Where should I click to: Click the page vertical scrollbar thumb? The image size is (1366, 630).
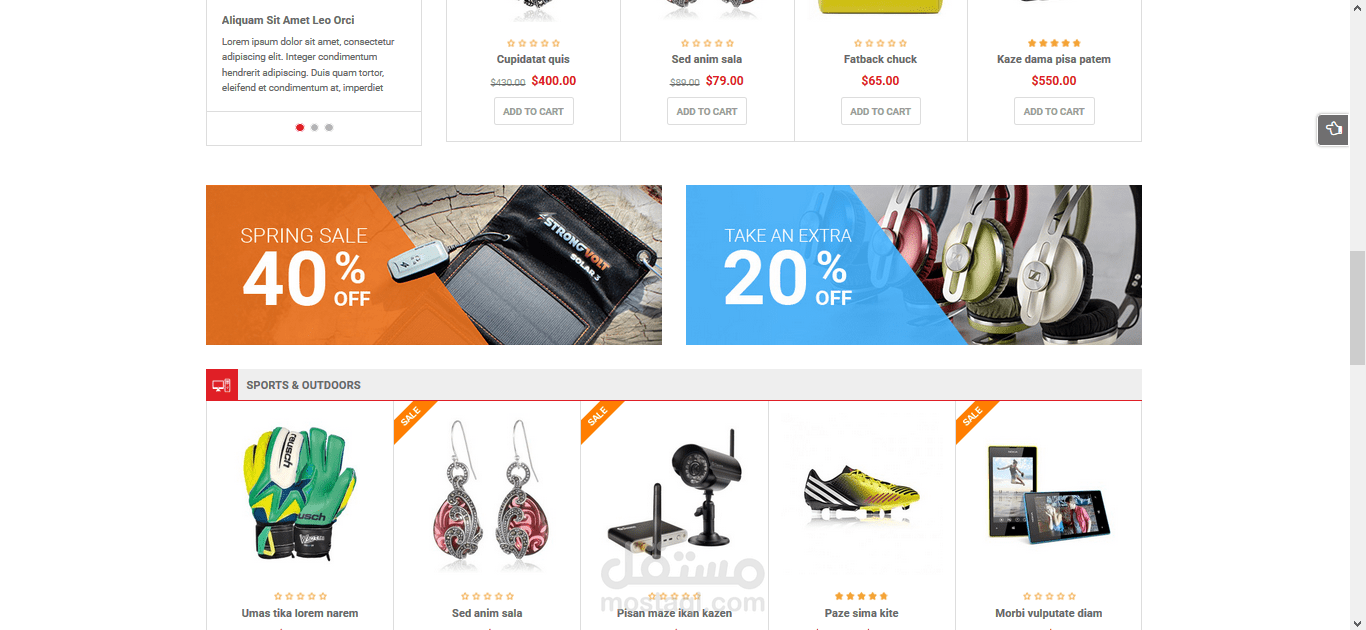click(x=1357, y=308)
